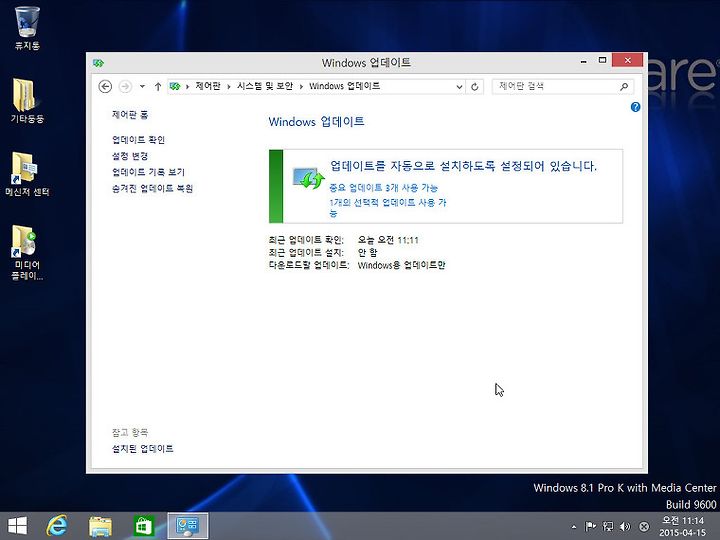
Task: Click the Control Panel taskbar button
Action: [x=187, y=526]
